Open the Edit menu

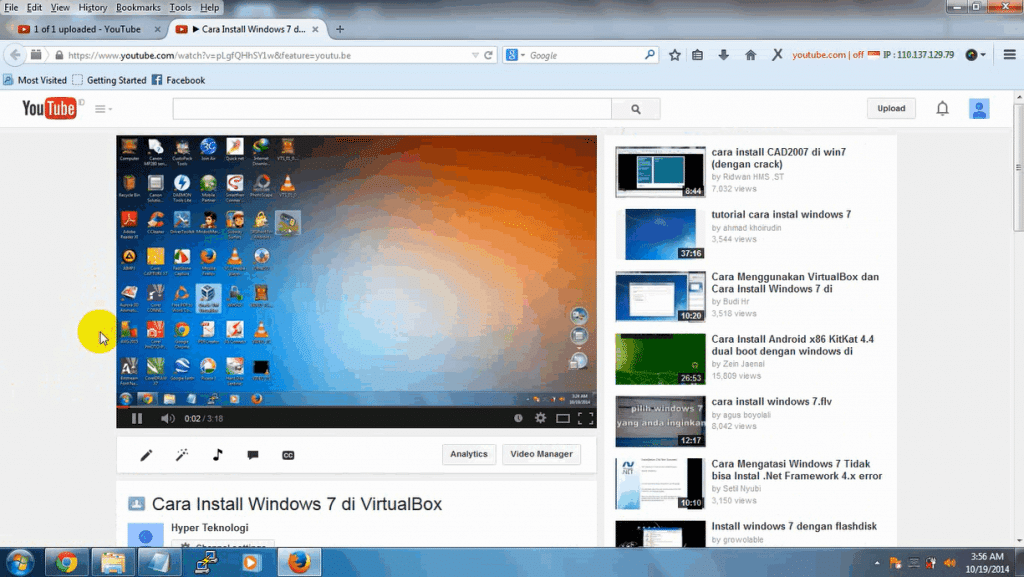click(34, 8)
